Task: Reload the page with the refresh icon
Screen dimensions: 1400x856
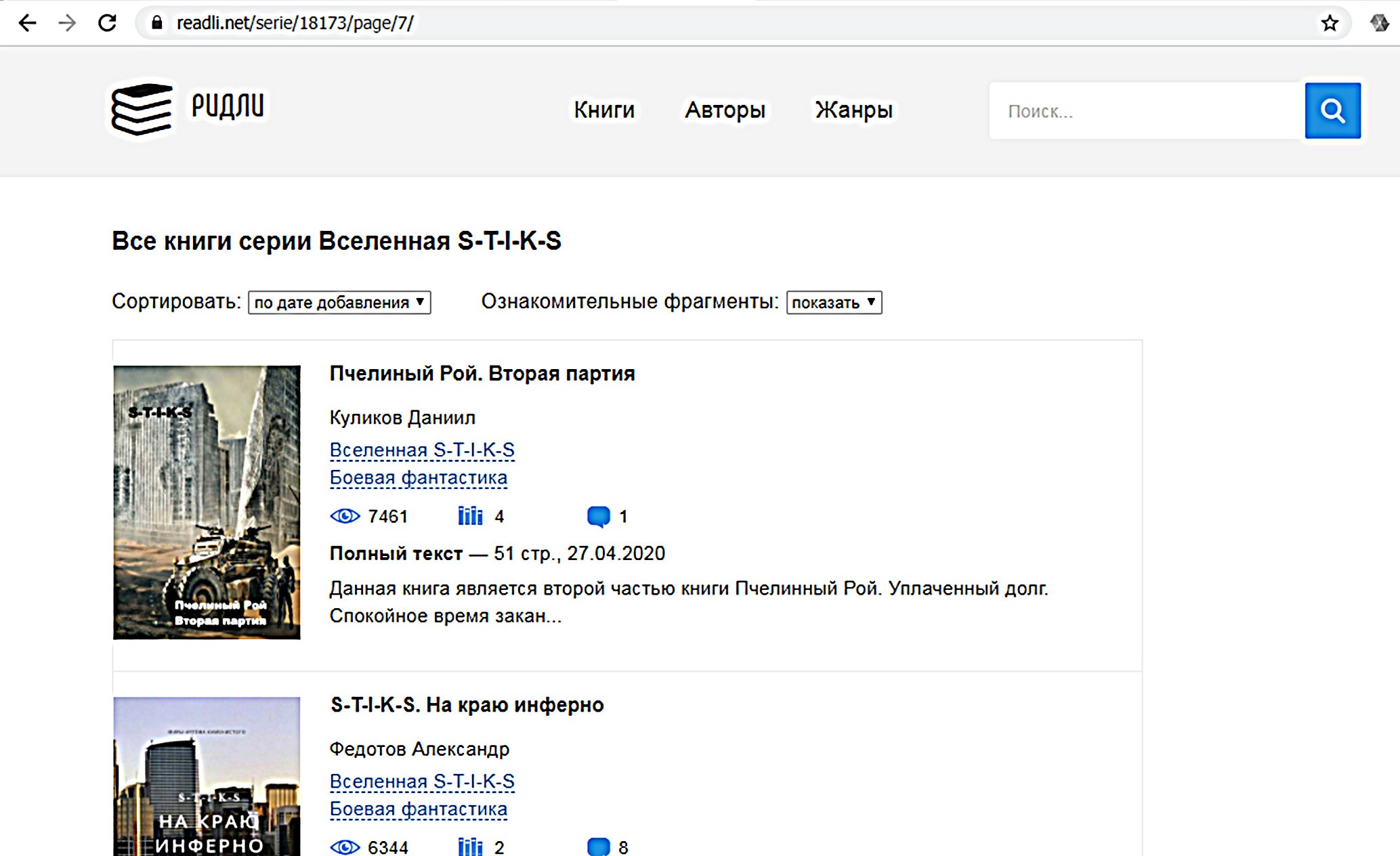Action: (107, 23)
